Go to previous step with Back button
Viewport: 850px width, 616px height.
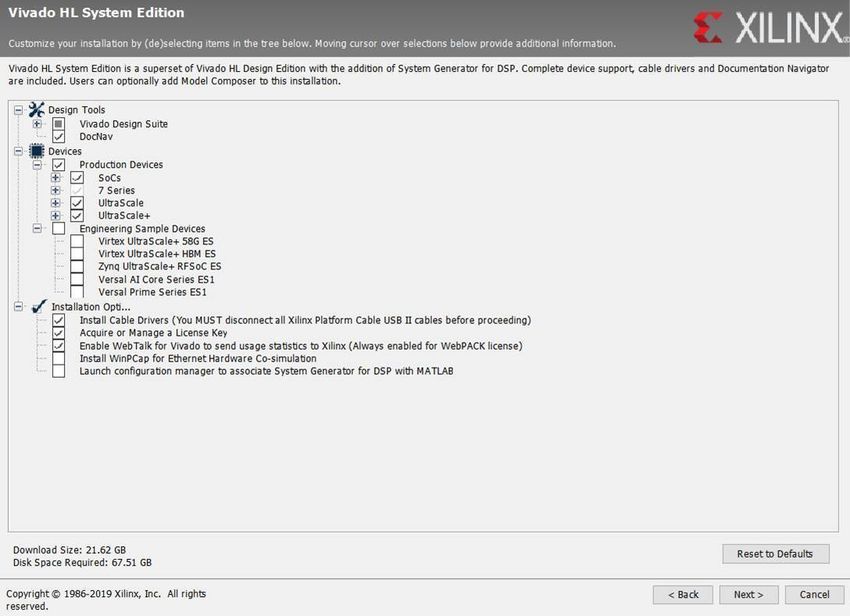tap(683, 594)
